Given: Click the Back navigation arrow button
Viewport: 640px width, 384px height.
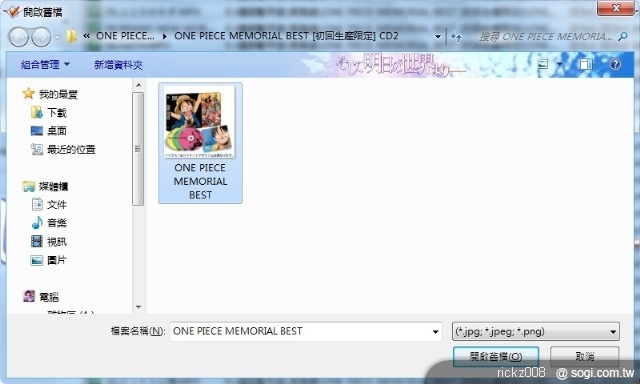Looking at the screenshot, I should pyautogui.click(x=18, y=37).
